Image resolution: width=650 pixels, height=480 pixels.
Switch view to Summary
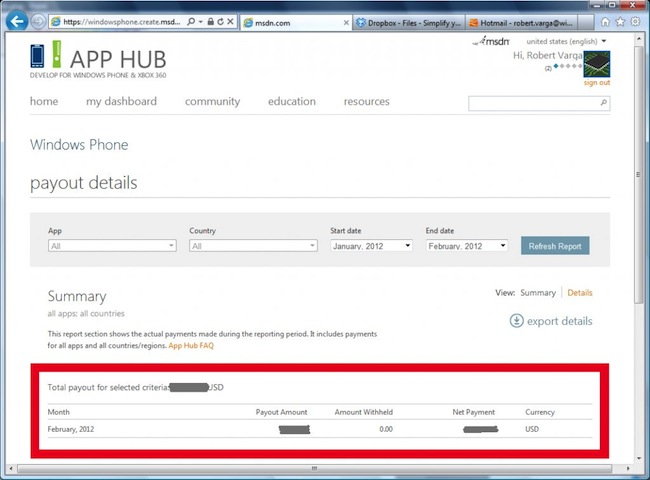pos(538,293)
